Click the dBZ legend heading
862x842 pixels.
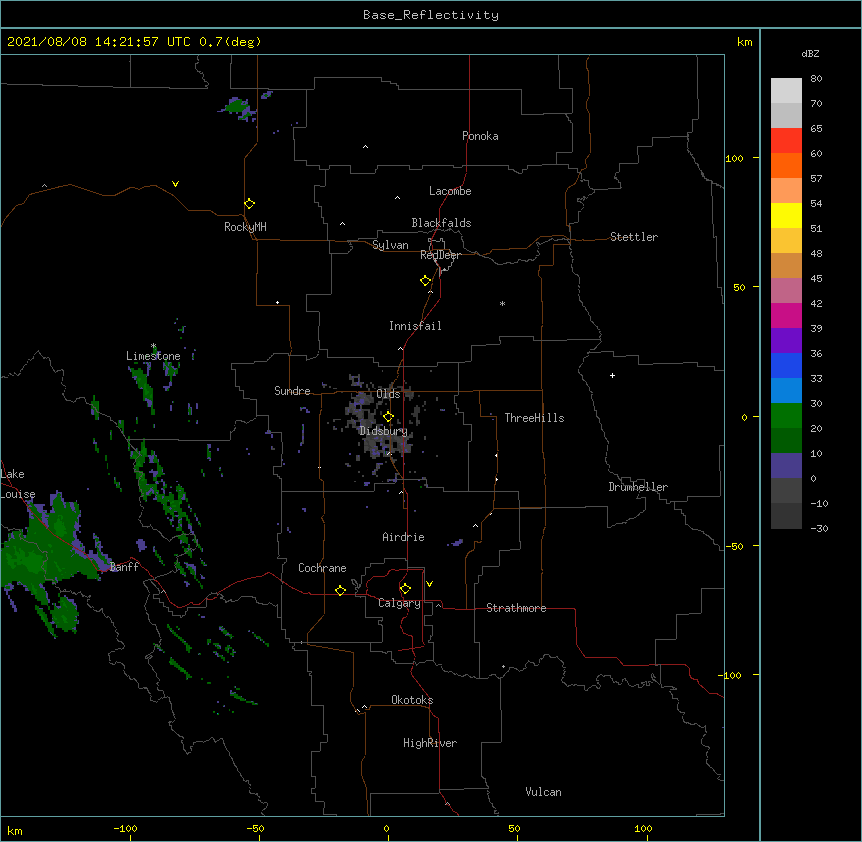coord(810,53)
